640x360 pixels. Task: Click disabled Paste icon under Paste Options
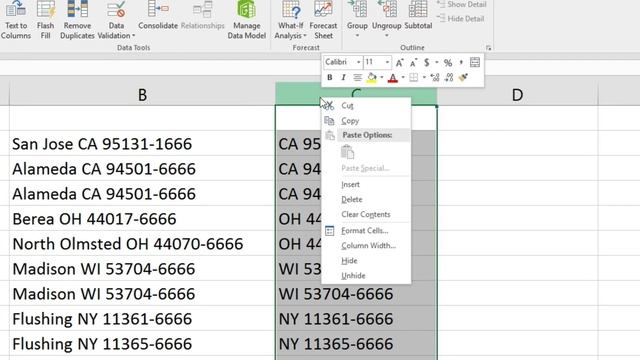point(347,152)
